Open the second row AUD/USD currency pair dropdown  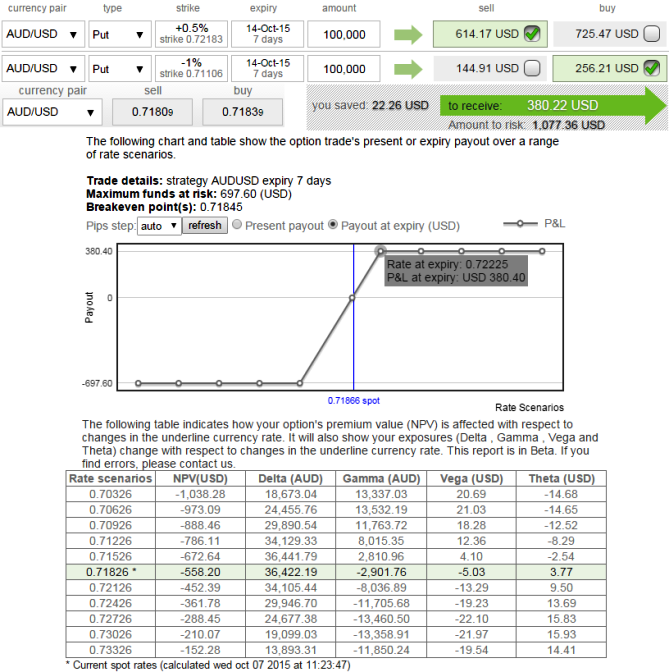43,68
